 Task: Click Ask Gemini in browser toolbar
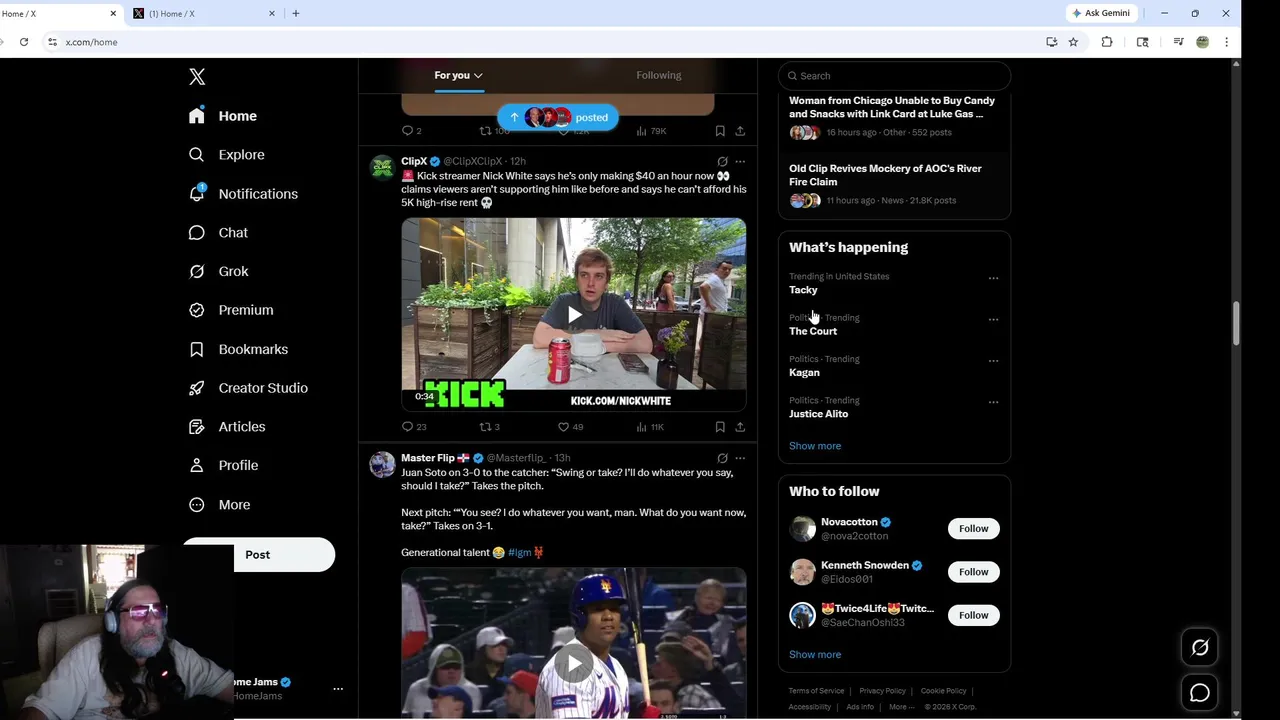[1102, 13]
